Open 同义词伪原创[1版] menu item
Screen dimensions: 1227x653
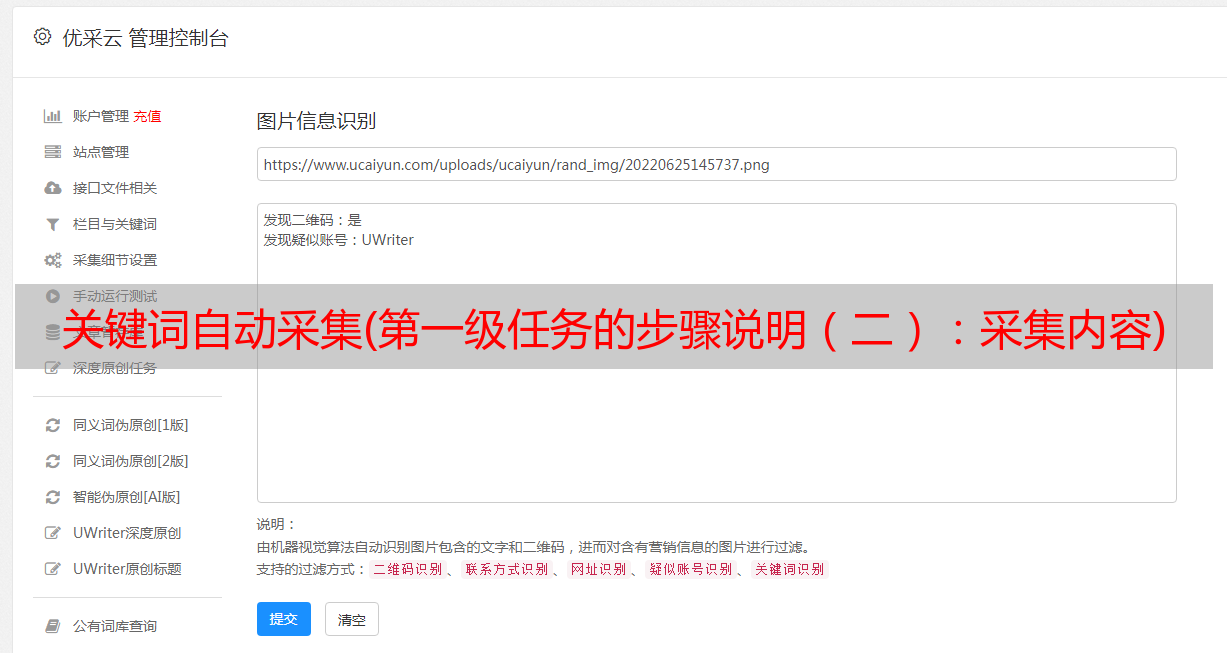click(x=131, y=425)
